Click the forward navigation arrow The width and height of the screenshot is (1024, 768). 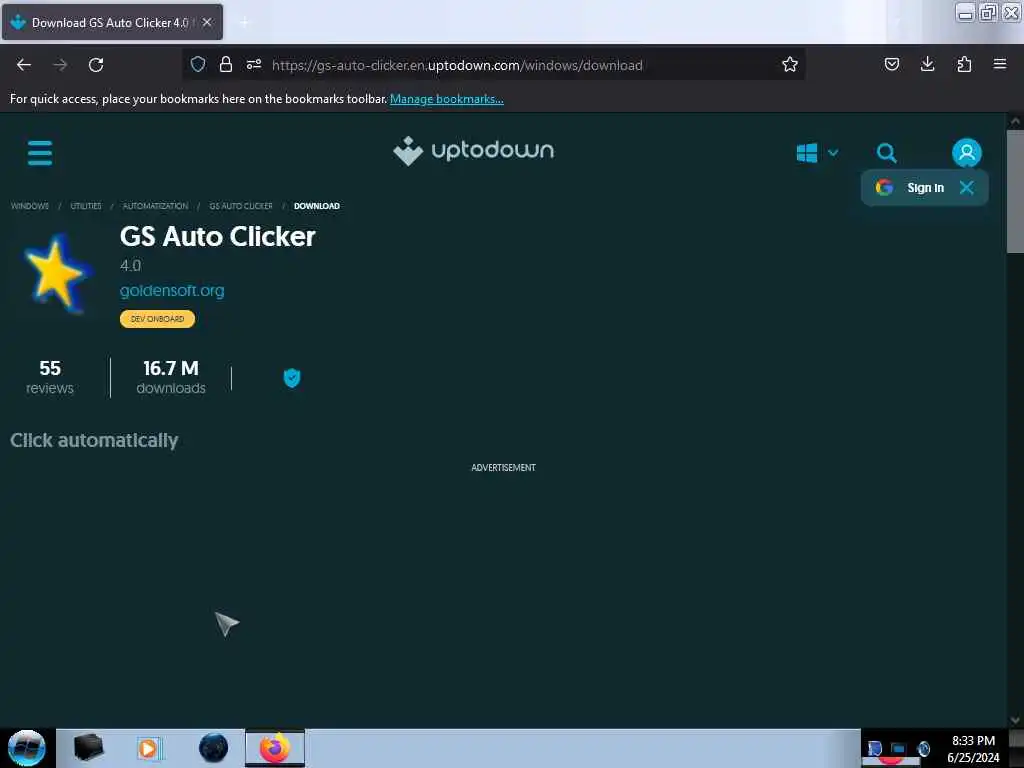click(x=60, y=65)
